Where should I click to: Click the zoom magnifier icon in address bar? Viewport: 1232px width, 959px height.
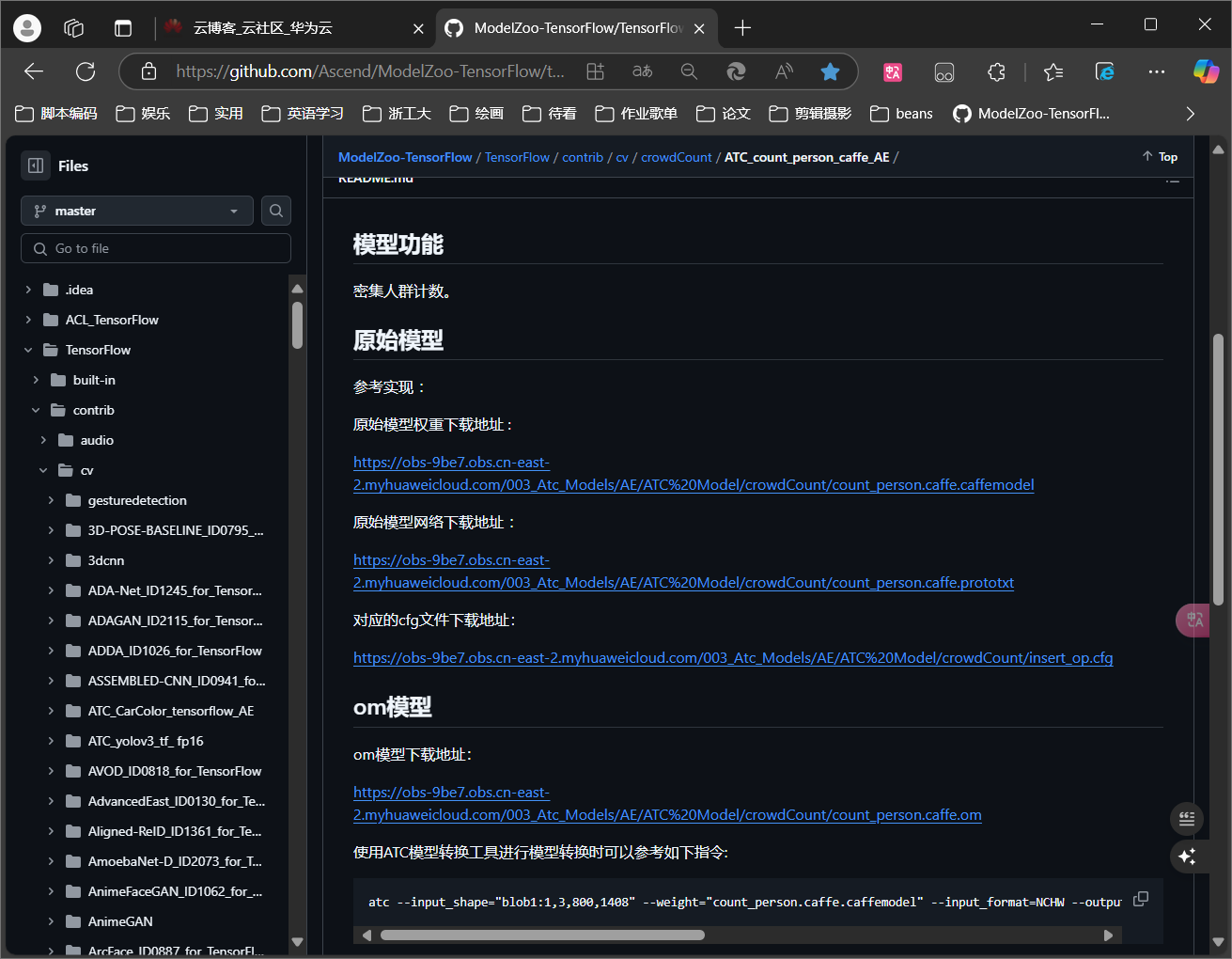[689, 71]
